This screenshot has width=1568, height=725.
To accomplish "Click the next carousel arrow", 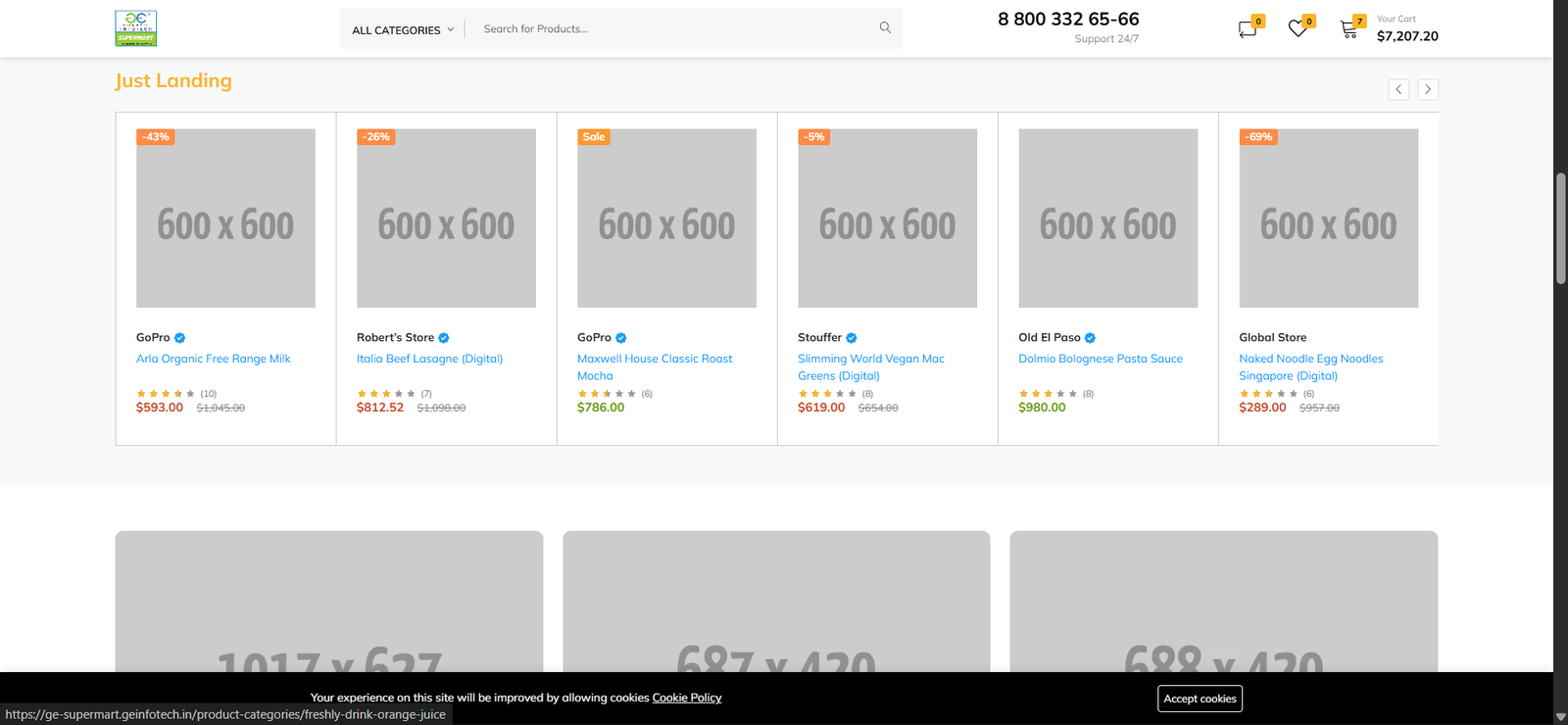I will [1428, 89].
